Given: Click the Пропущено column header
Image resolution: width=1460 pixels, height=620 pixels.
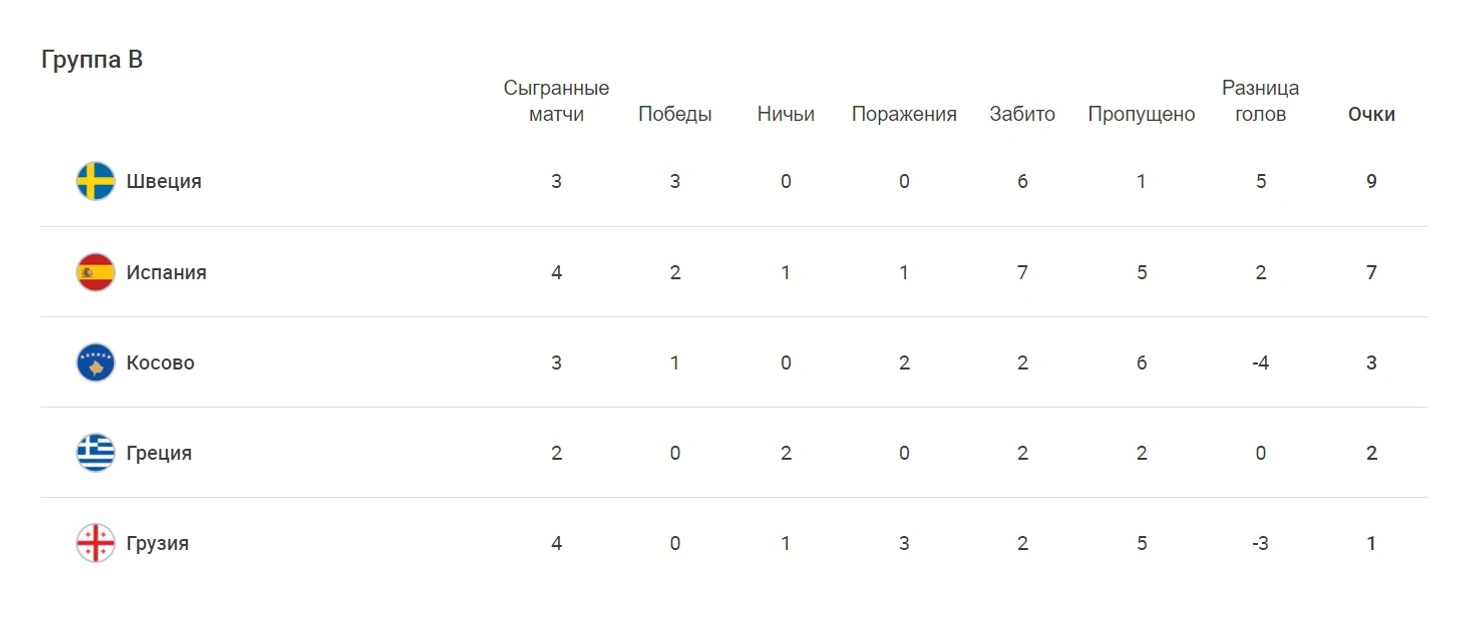Looking at the screenshot, I should (x=1141, y=114).
